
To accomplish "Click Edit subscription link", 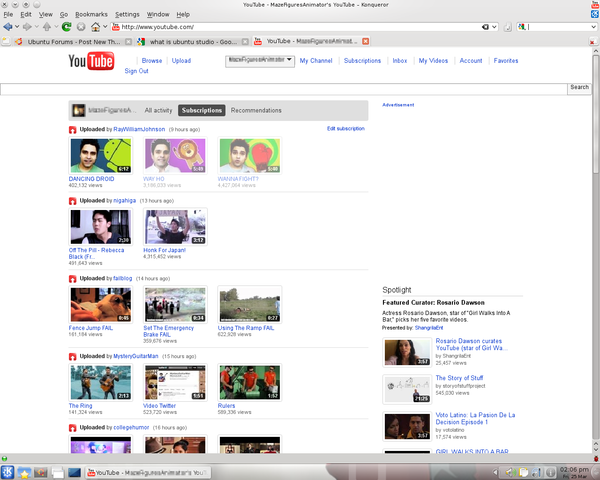I will click(346, 129).
